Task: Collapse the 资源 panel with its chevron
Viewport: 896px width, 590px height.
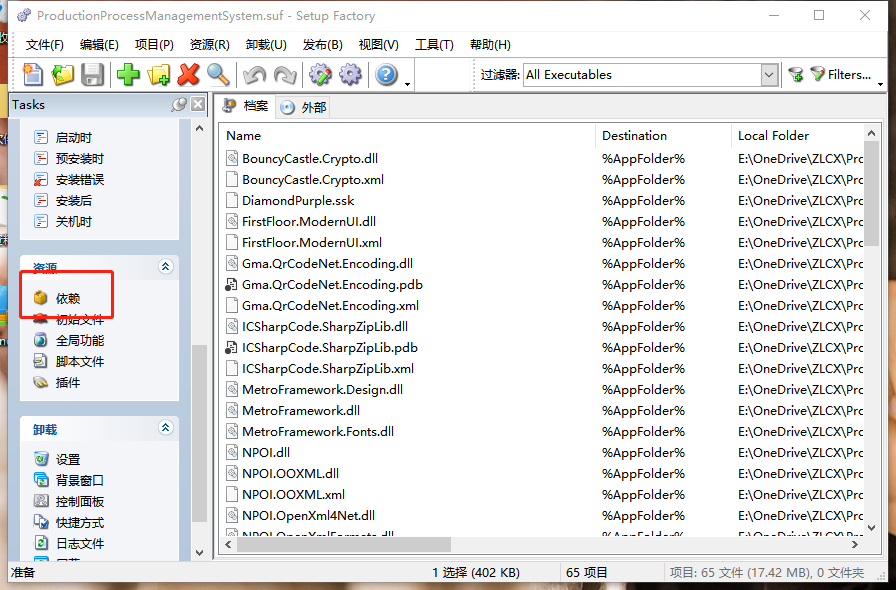Action: (x=166, y=266)
